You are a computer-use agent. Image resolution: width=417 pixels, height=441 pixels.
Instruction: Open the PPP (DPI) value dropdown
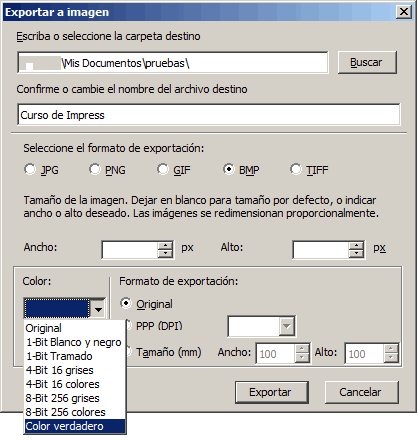click(287, 326)
